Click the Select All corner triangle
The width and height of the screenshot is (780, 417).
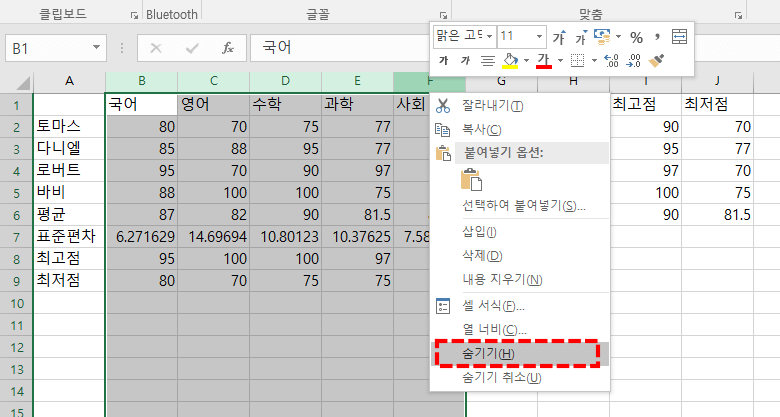(x=21, y=83)
